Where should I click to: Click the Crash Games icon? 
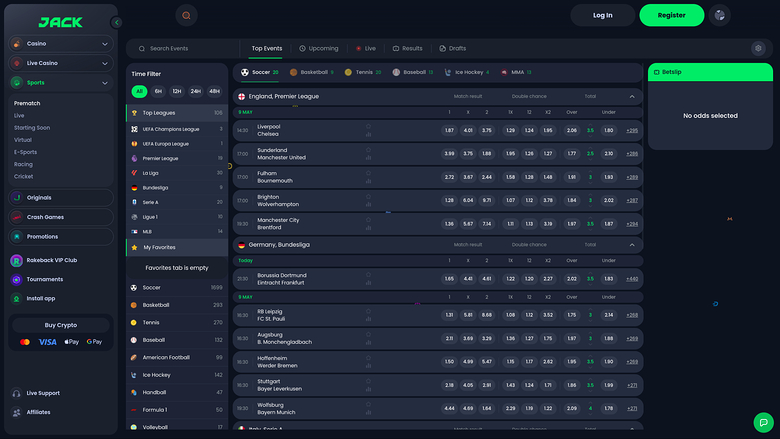pyautogui.click(x=17, y=217)
